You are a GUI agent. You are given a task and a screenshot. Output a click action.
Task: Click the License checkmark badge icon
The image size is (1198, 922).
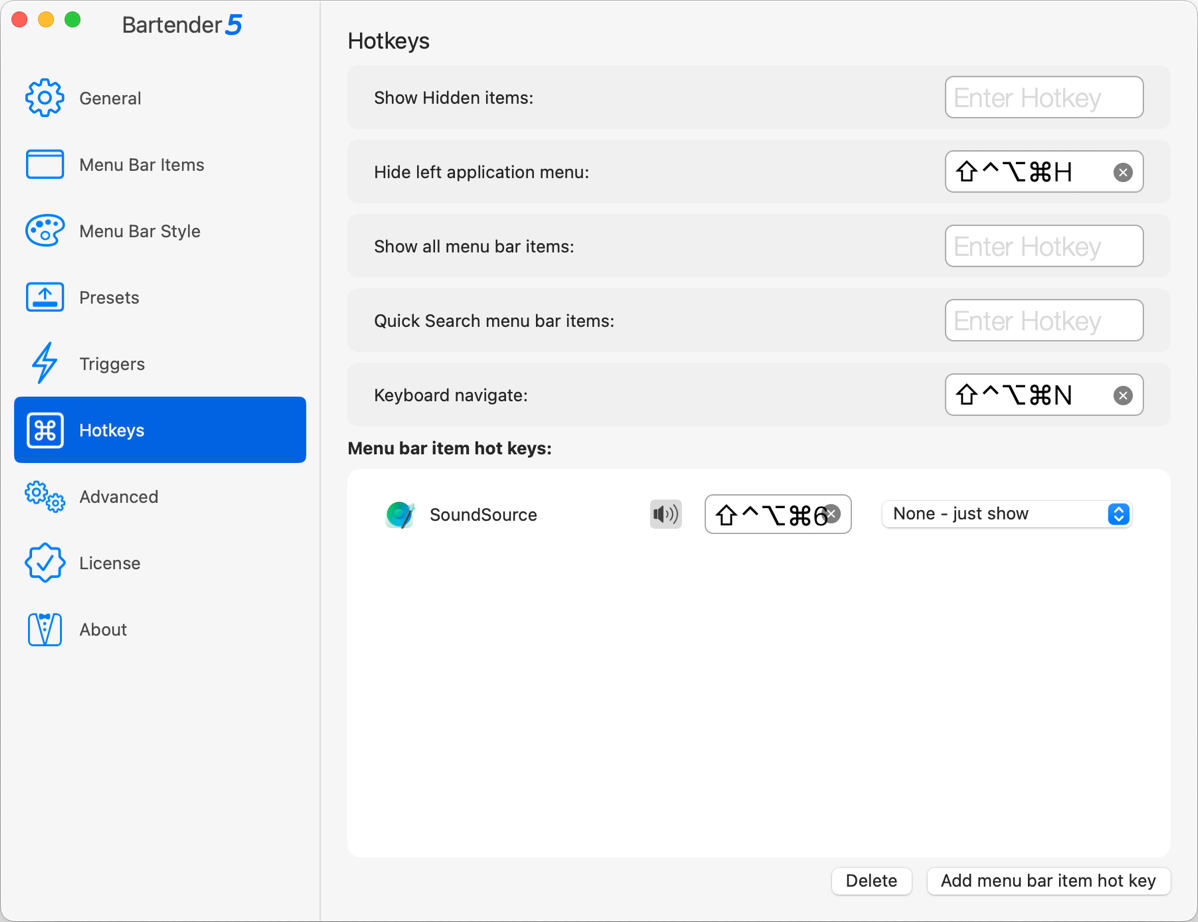click(44, 563)
